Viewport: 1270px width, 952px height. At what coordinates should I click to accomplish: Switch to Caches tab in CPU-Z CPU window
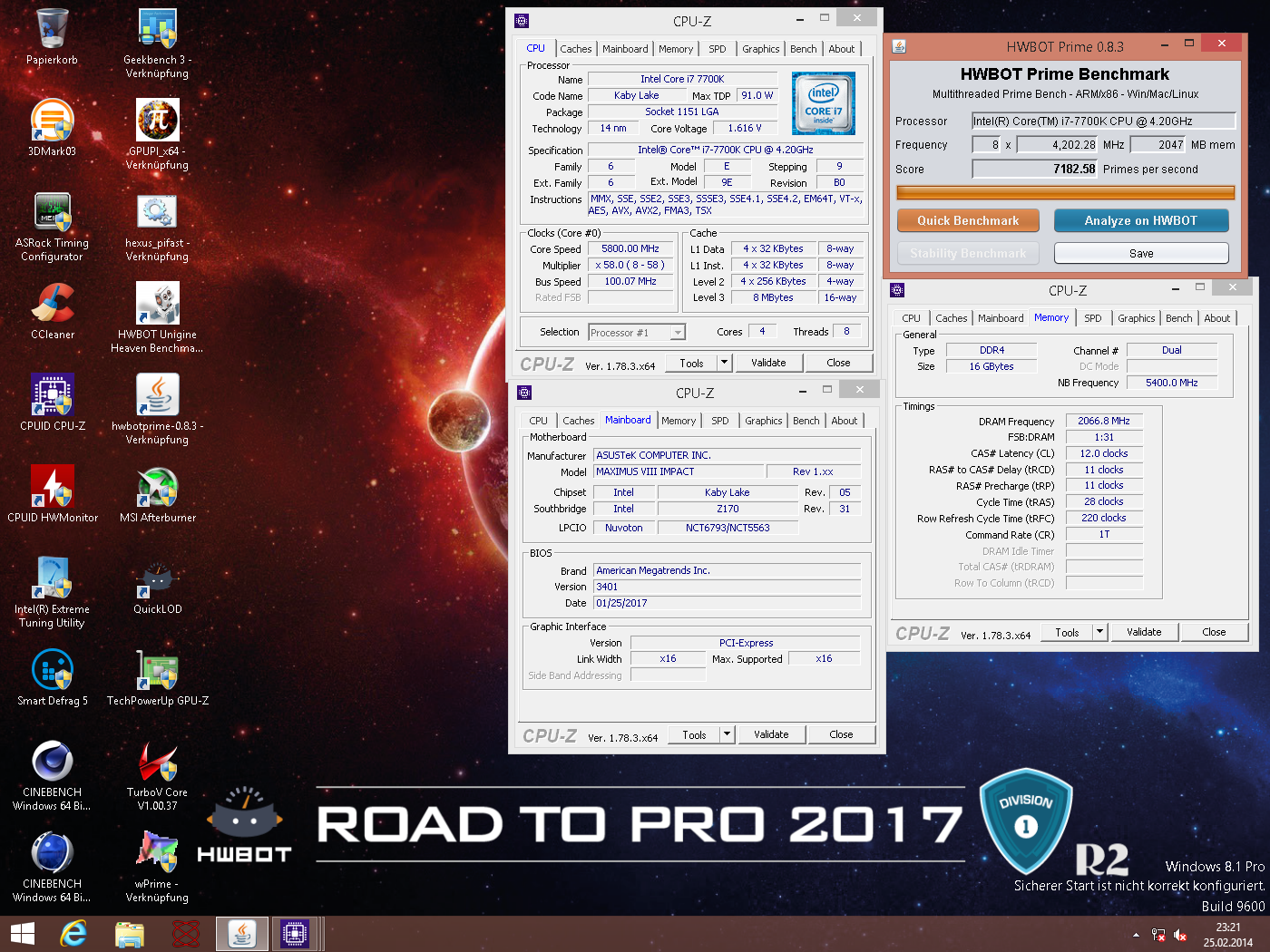click(x=576, y=49)
